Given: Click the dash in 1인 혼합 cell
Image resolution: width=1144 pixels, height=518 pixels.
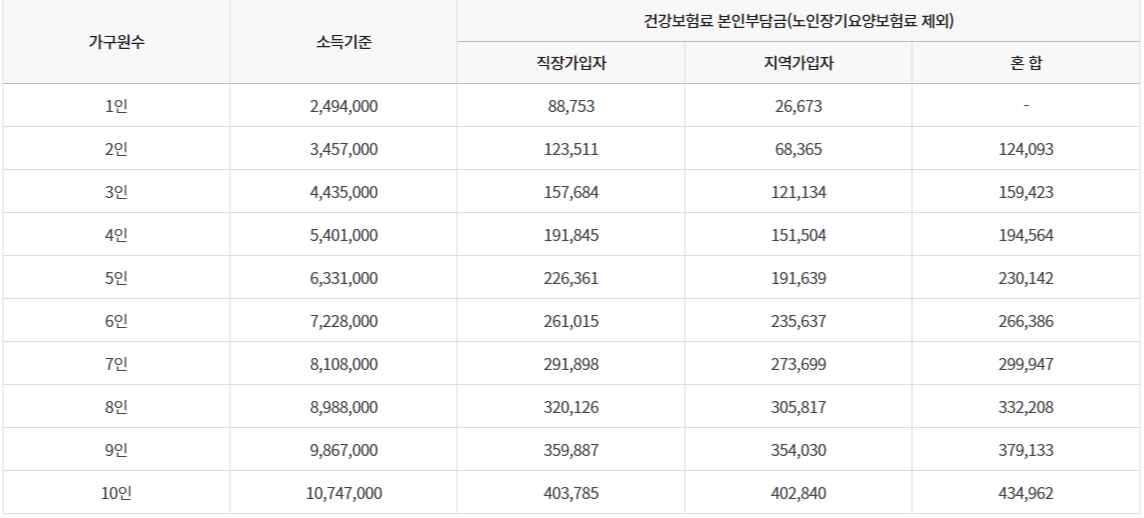Looking at the screenshot, I should point(1026,107).
